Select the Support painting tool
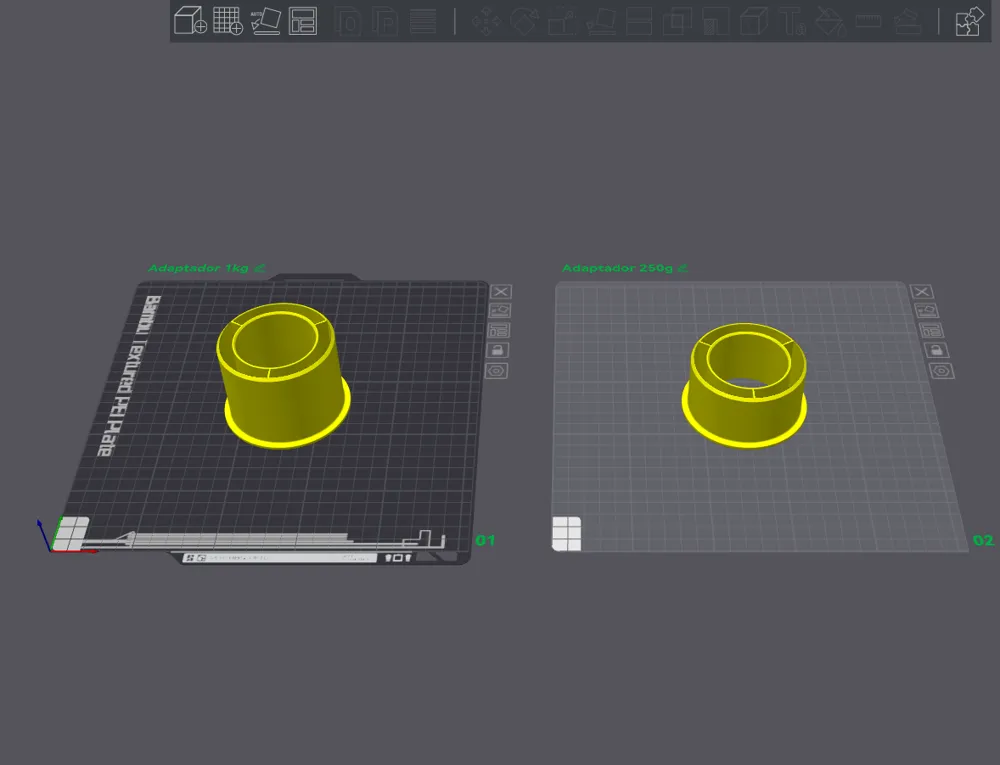1000x765 pixels. point(716,20)
